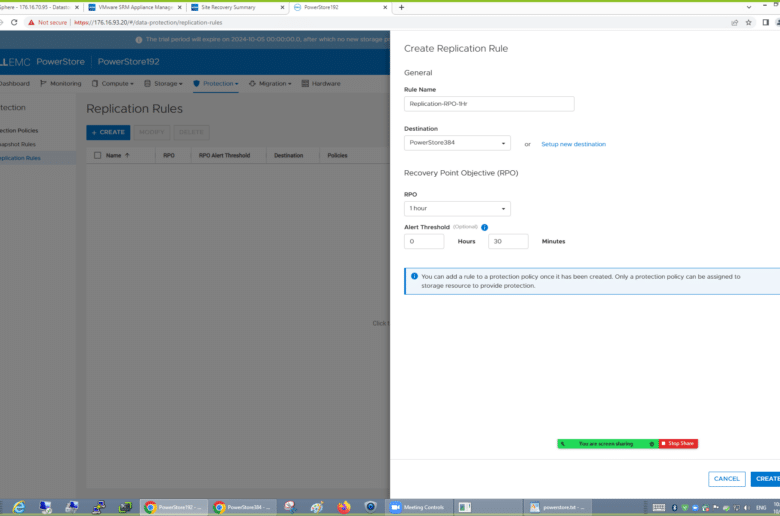Click the share page icon in address bar
Screen dimensions: 780x516
click(734, 22)
